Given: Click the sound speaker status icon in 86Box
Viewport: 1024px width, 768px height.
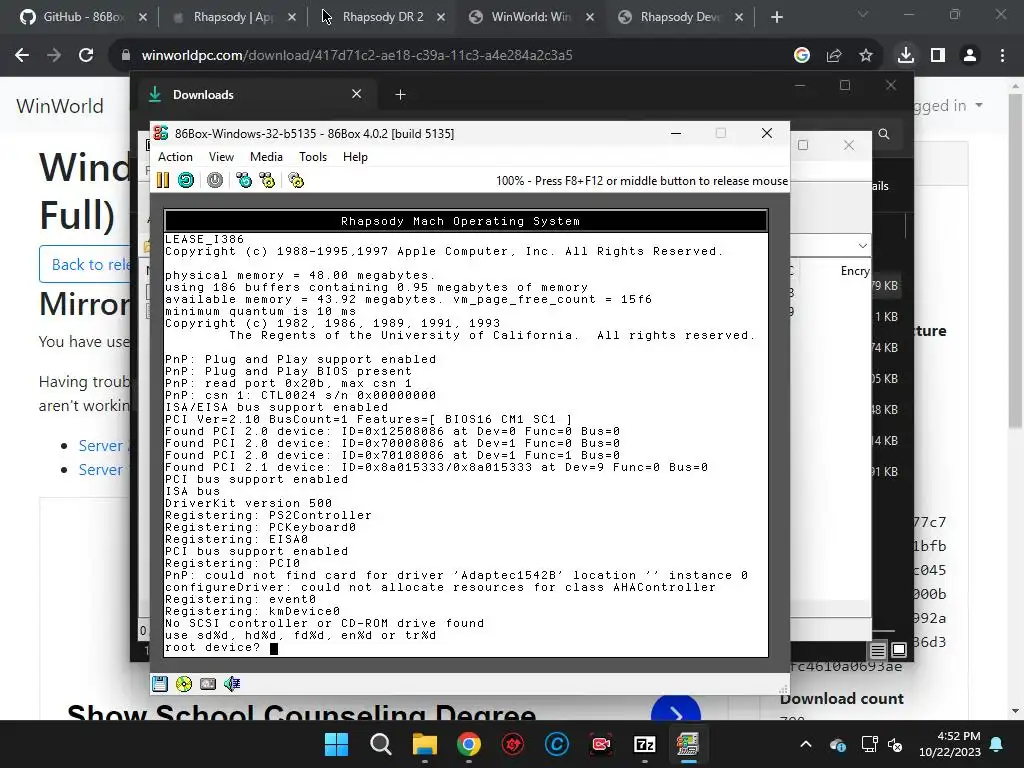Looking at the screenshot, I should [x=232, y=684].
